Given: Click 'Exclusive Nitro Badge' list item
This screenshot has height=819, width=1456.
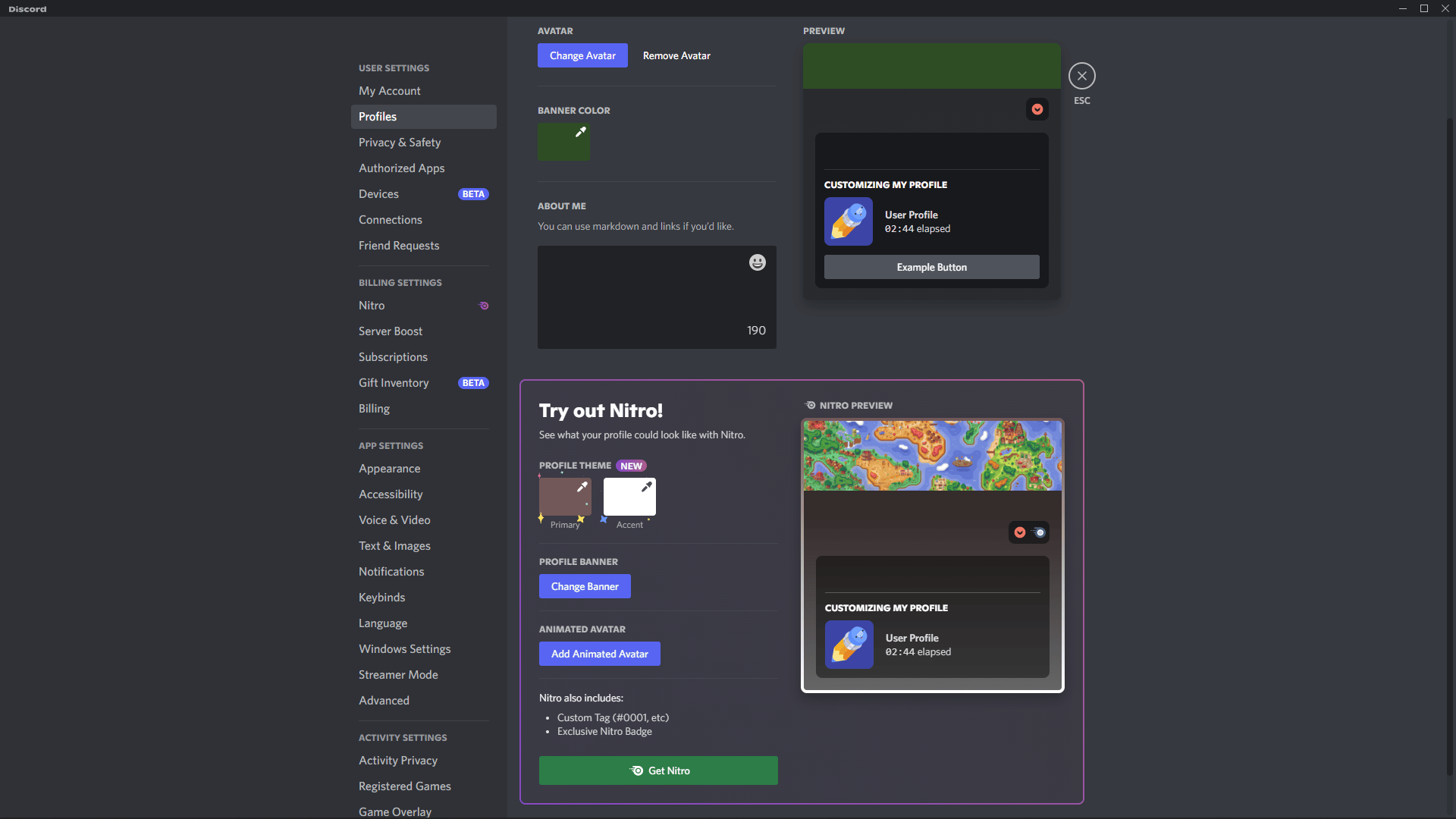Looking at the screenshot, I should 604,731.
